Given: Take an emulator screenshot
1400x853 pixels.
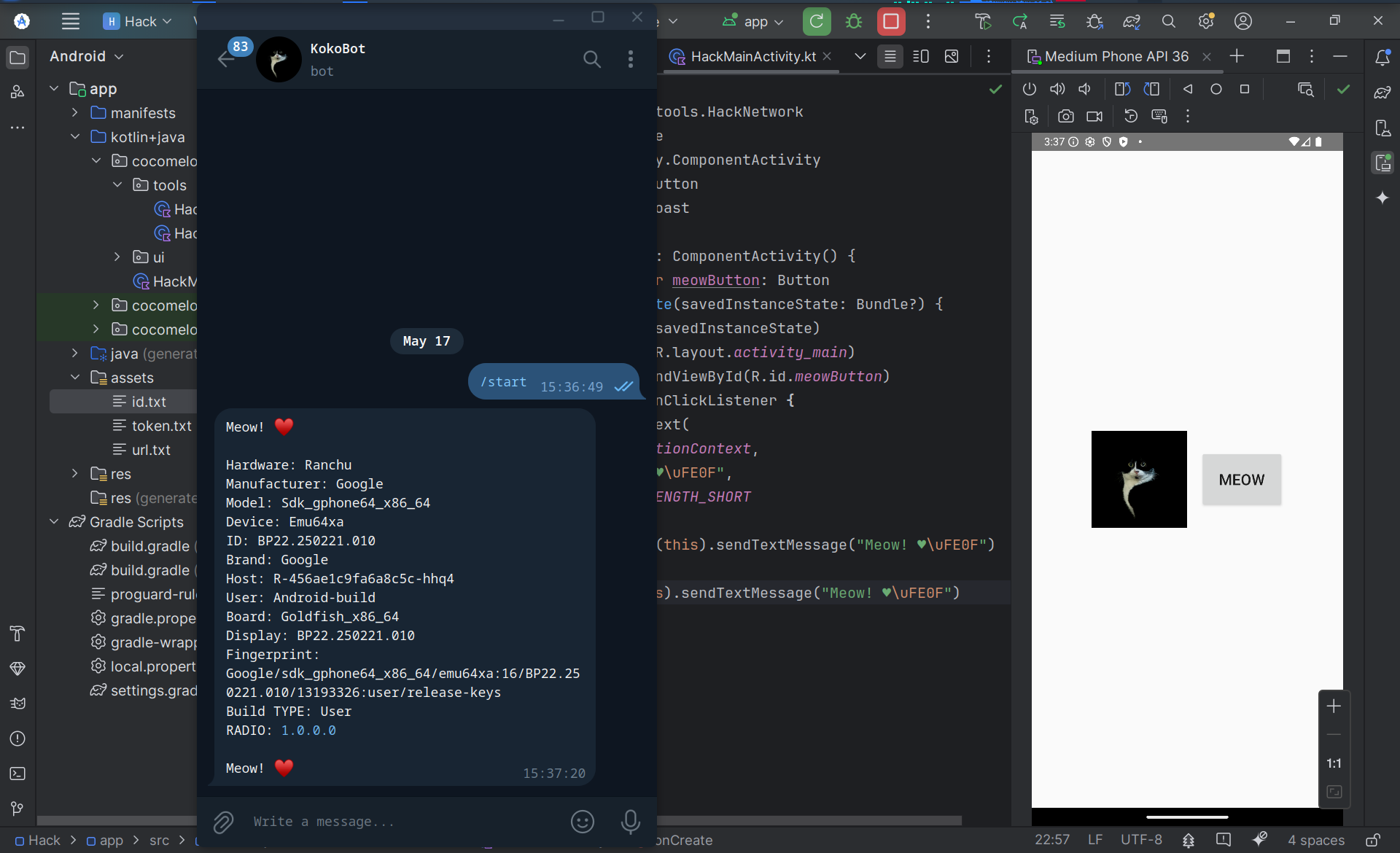Looking at the screenshot, I should point(1066,116).
